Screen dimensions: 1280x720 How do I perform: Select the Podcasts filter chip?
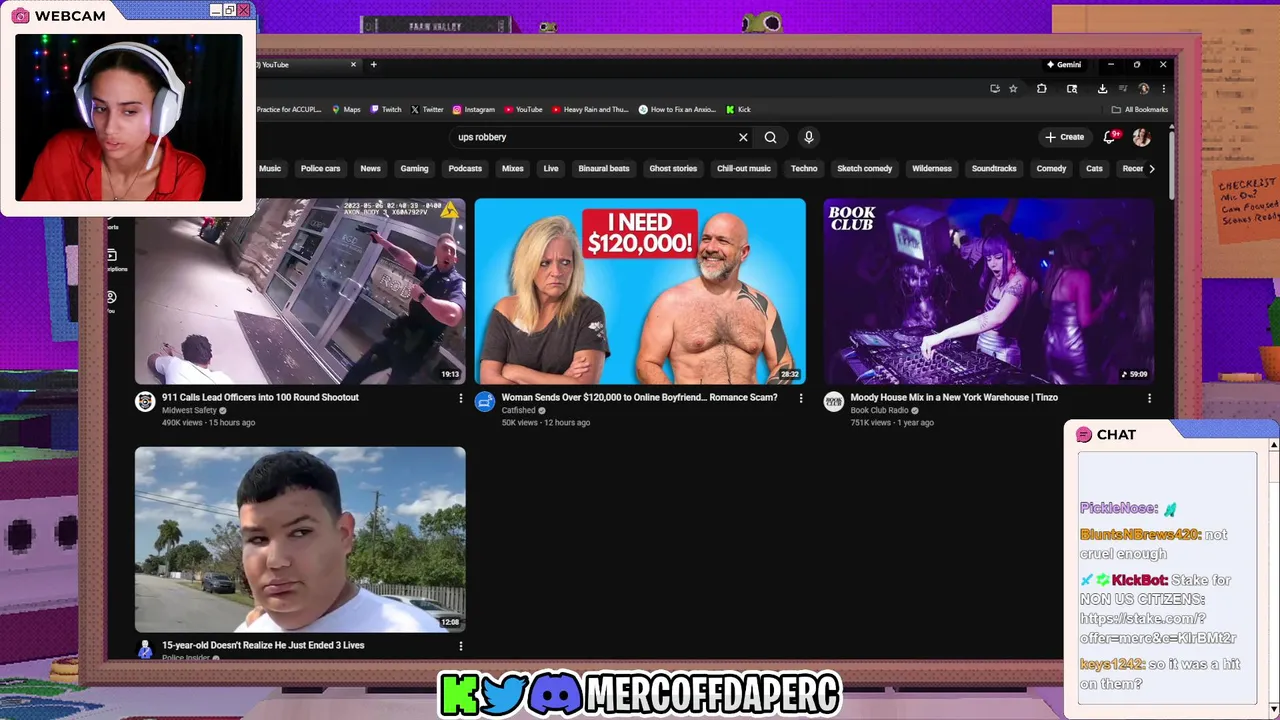(x=465, y=169)
